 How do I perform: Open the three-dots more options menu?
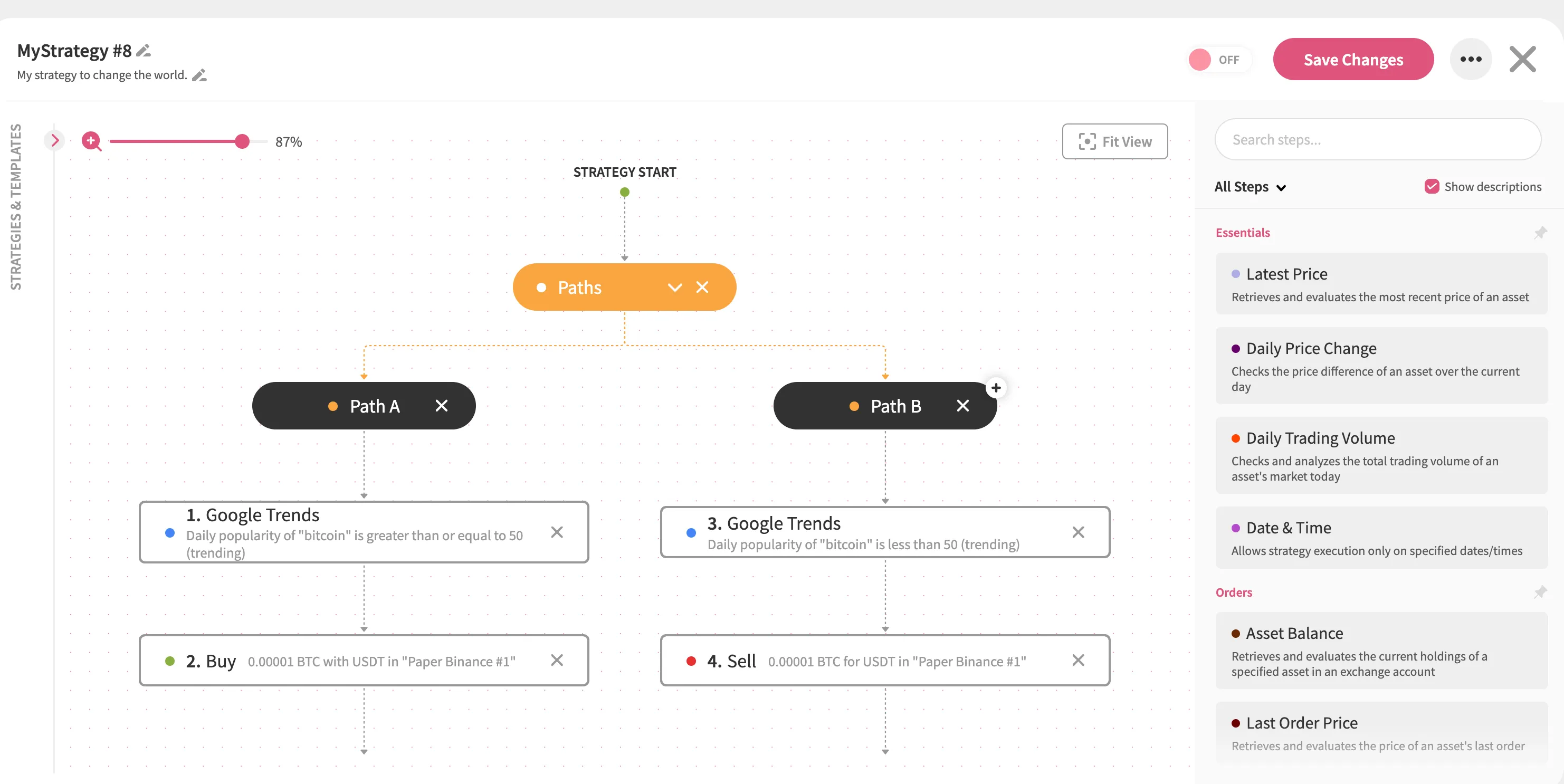(x=1471, y=60)
